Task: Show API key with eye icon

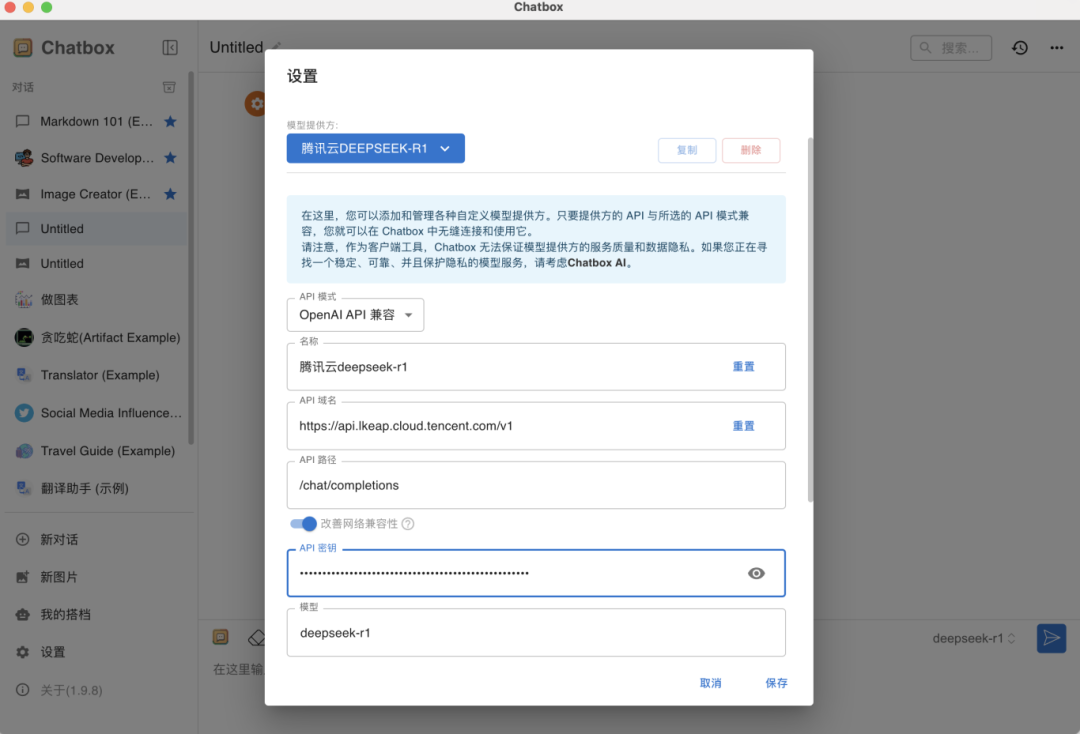Action: pyautogui.click(x=756, y=573)
